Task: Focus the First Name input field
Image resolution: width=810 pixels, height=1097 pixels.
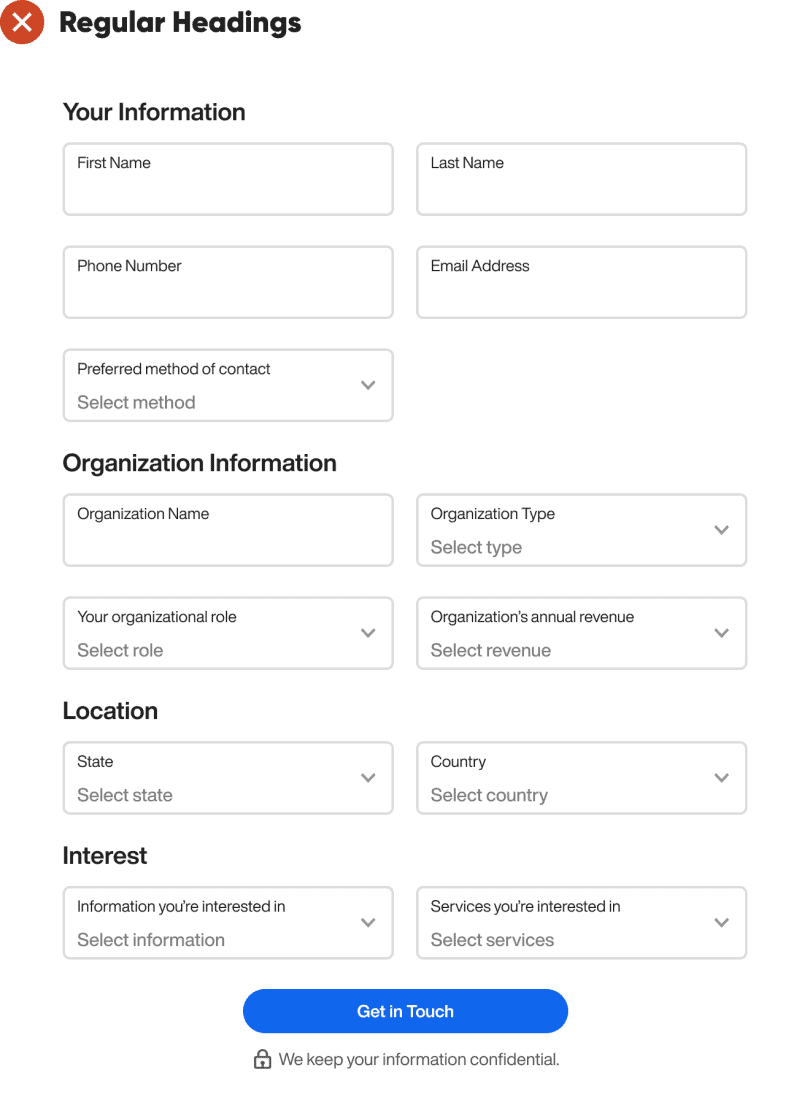Action: click(x=228, y=179)
